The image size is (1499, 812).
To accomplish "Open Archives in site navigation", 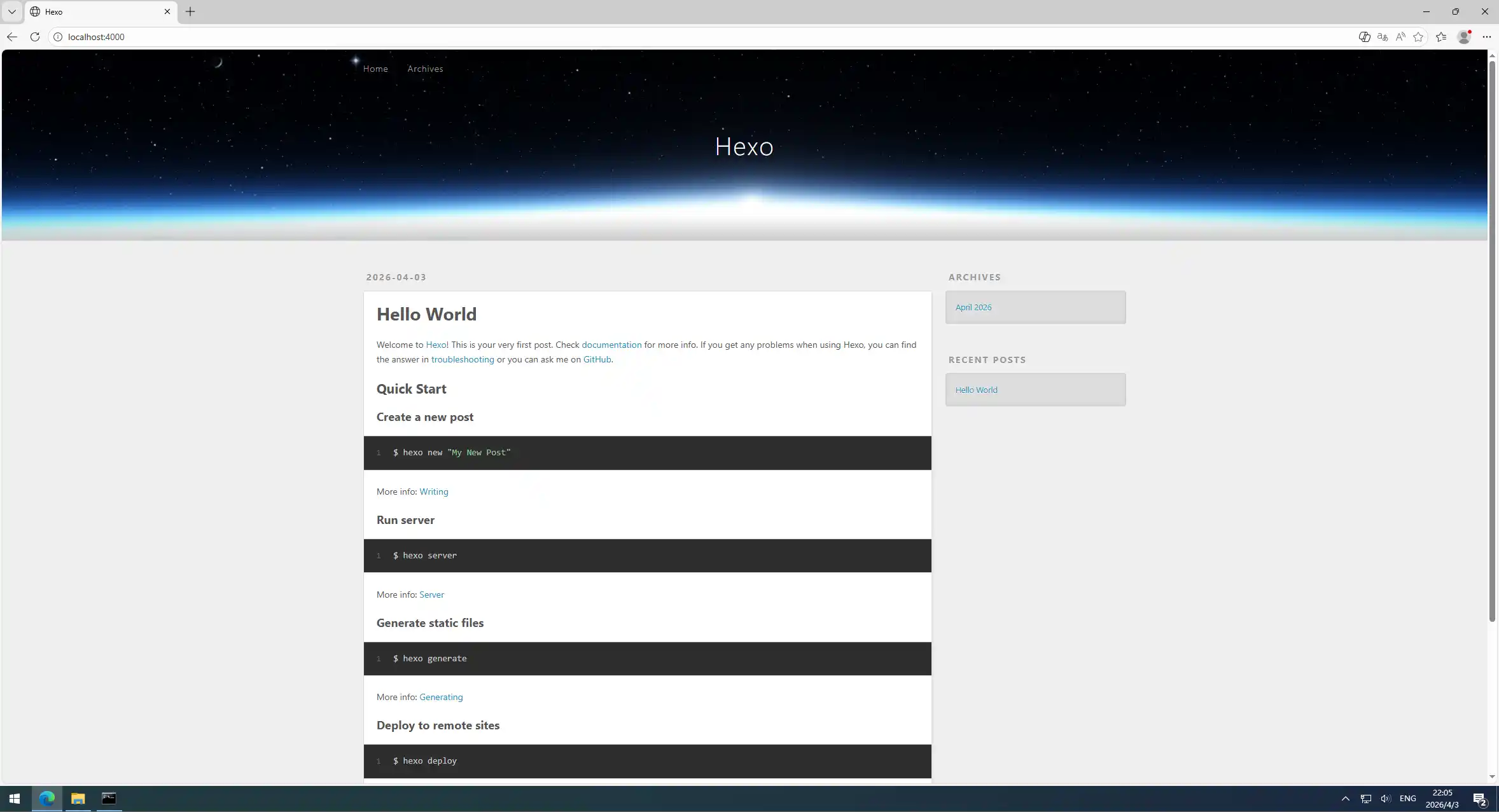I will [425, 69].
